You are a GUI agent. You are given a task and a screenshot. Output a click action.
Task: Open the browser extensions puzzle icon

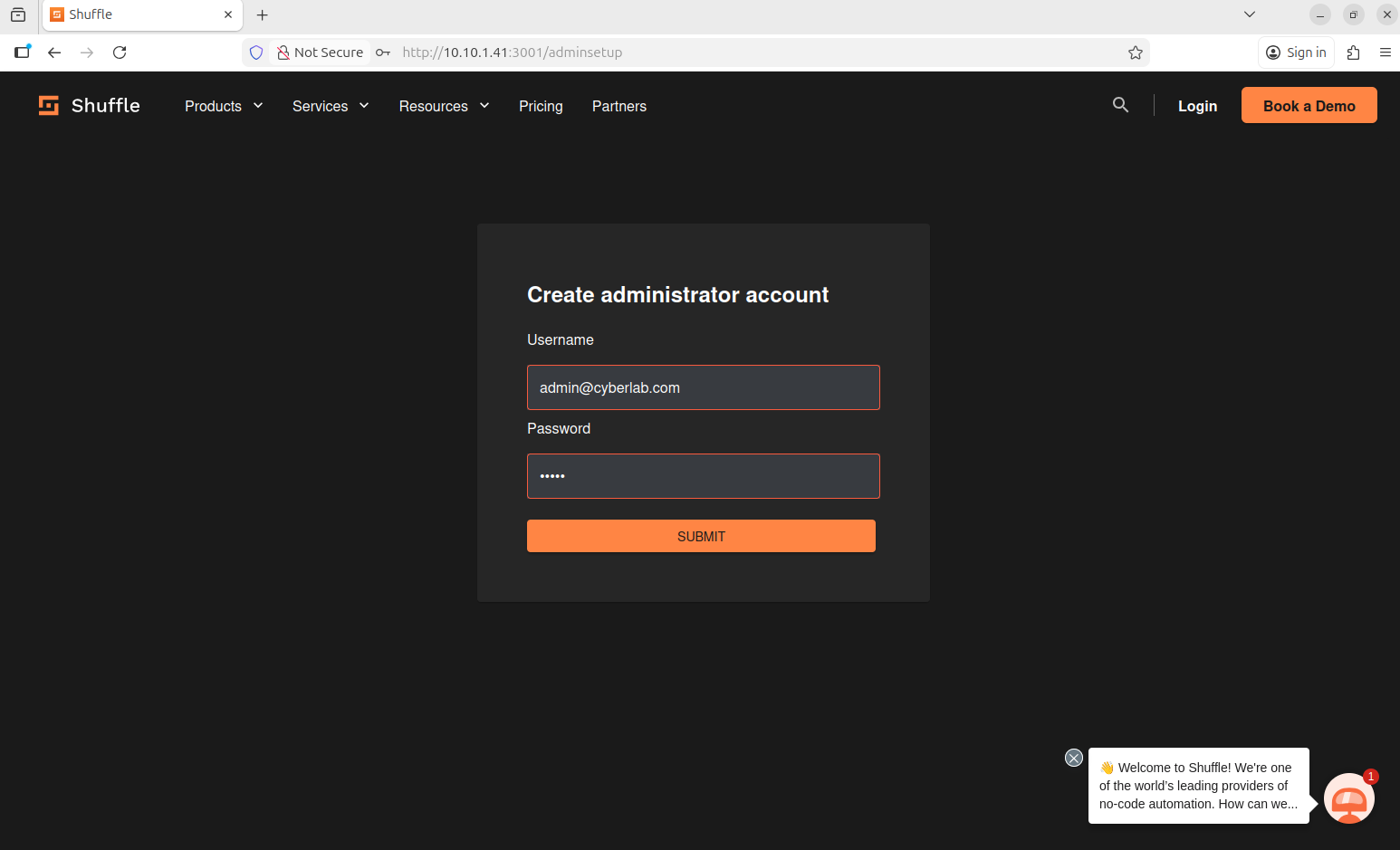pyautogui.click(x=1353, y=53)
